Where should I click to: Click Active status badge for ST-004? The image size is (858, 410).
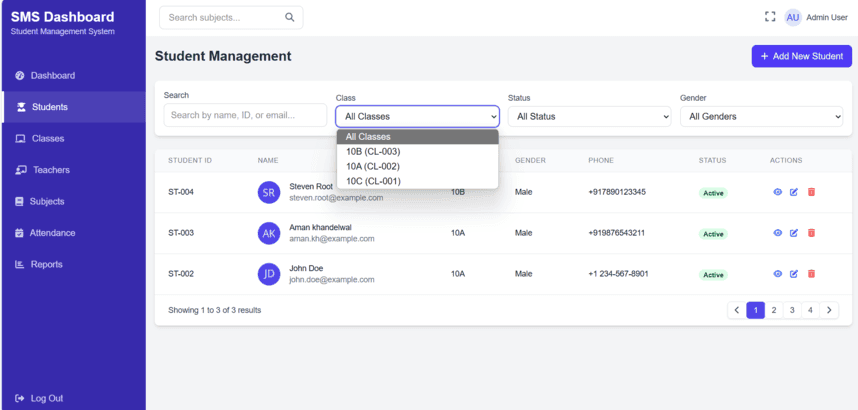(713, 193)
